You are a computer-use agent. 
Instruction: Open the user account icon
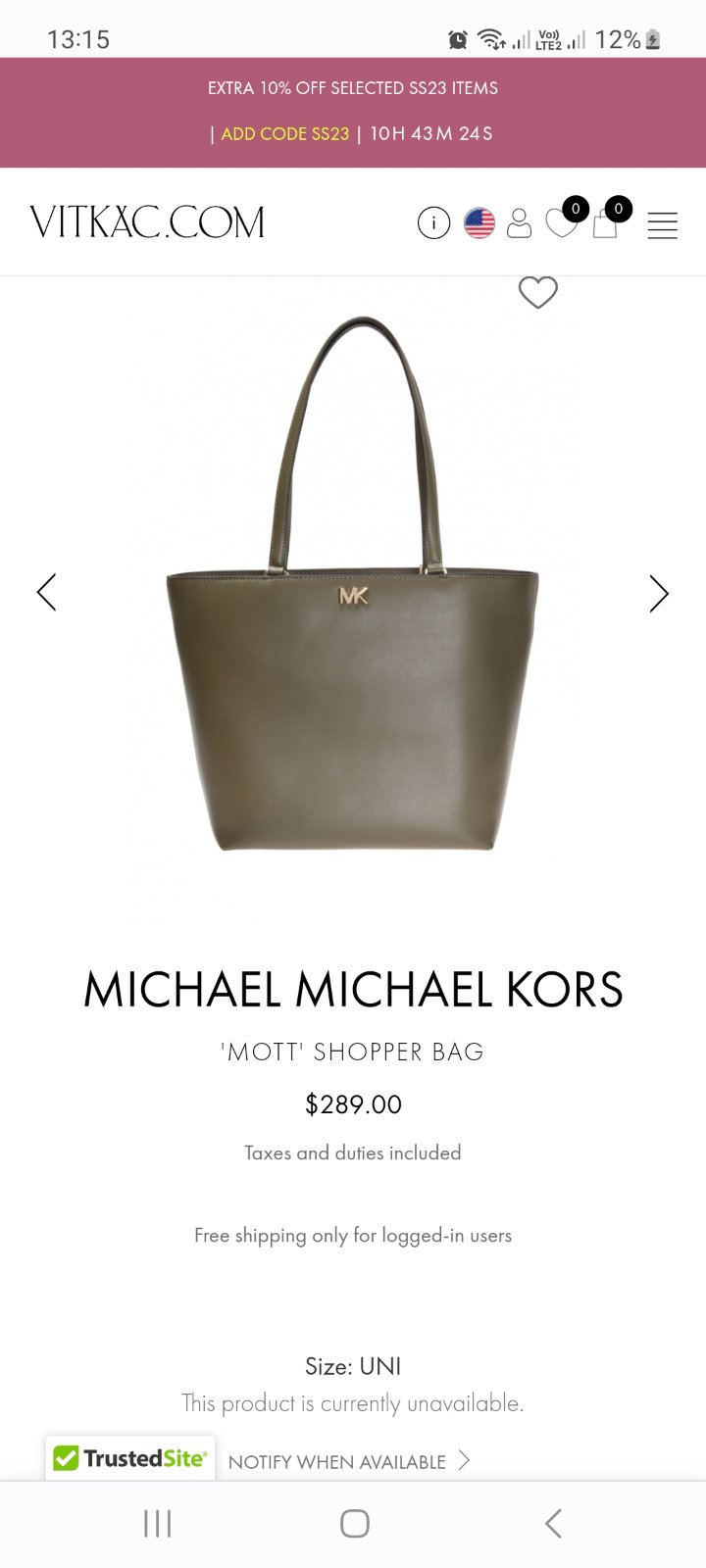click(520, 223)
